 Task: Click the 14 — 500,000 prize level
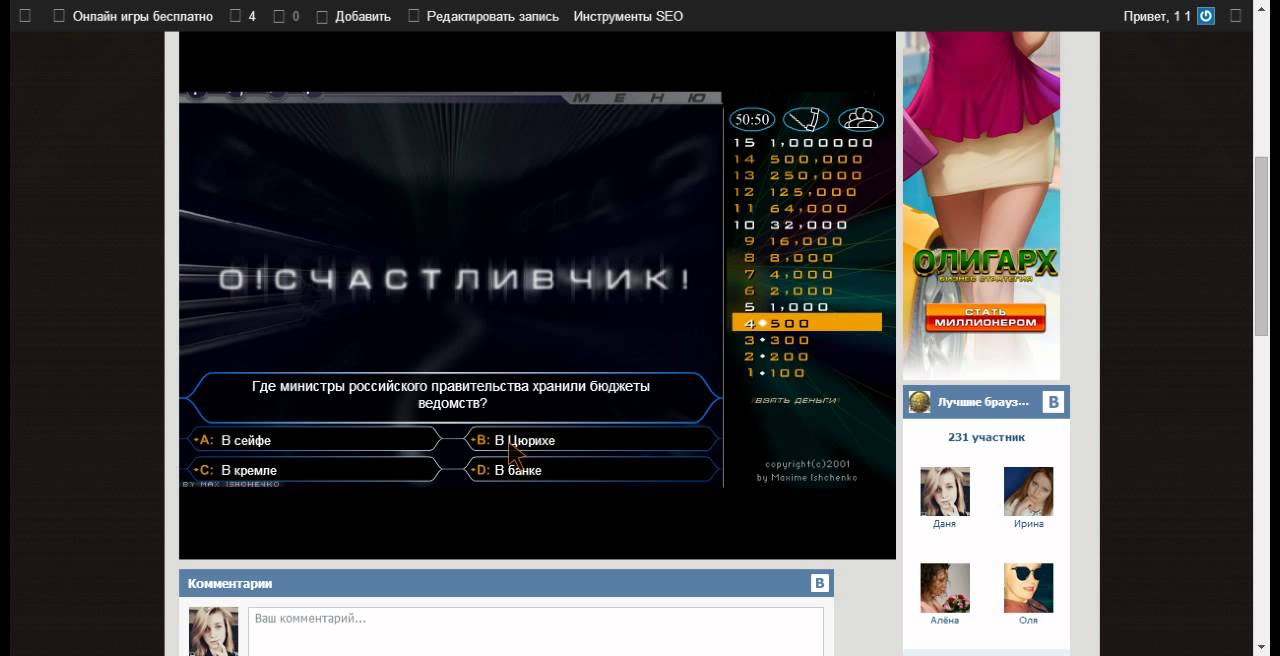tap(798, 159)
